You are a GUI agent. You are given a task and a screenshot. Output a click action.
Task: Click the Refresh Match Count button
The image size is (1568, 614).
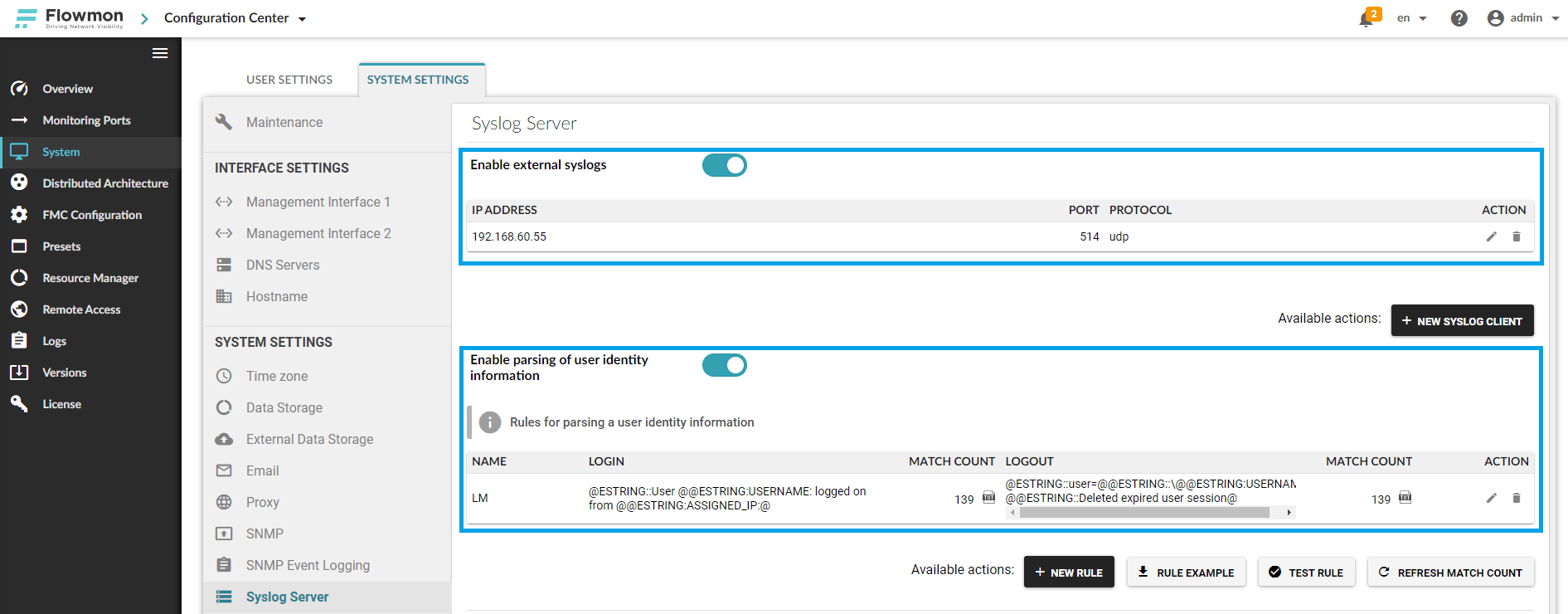pyautogui.click(x=1450, y=573)
